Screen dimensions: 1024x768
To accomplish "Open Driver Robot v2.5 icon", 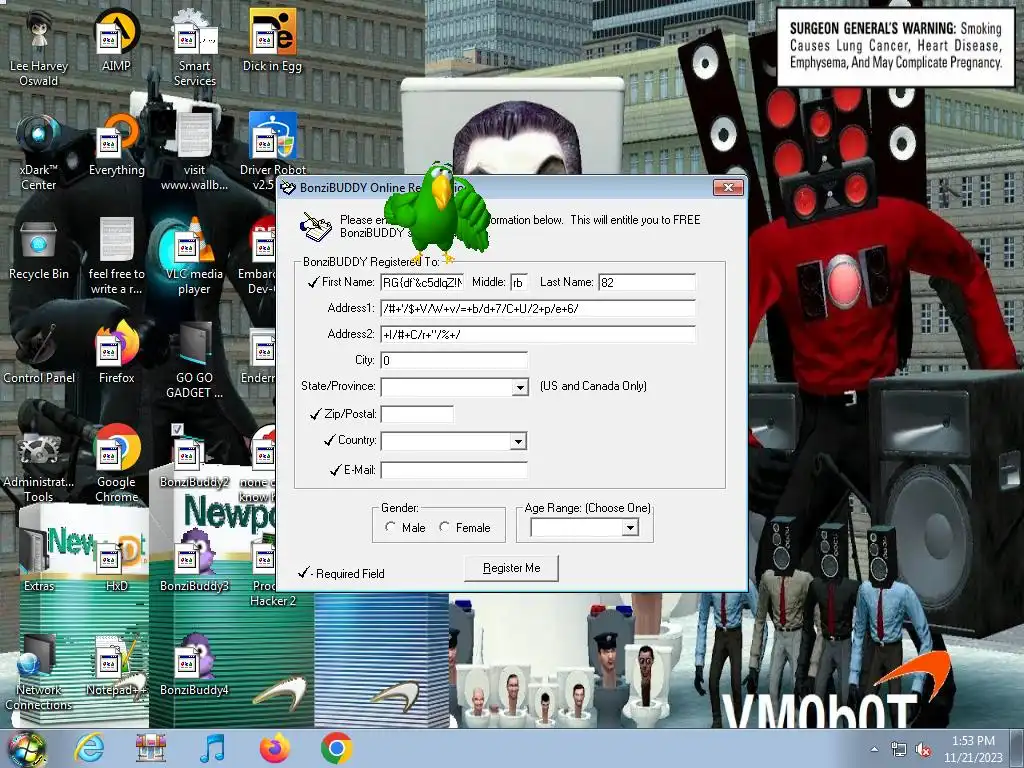I will 272,152.
